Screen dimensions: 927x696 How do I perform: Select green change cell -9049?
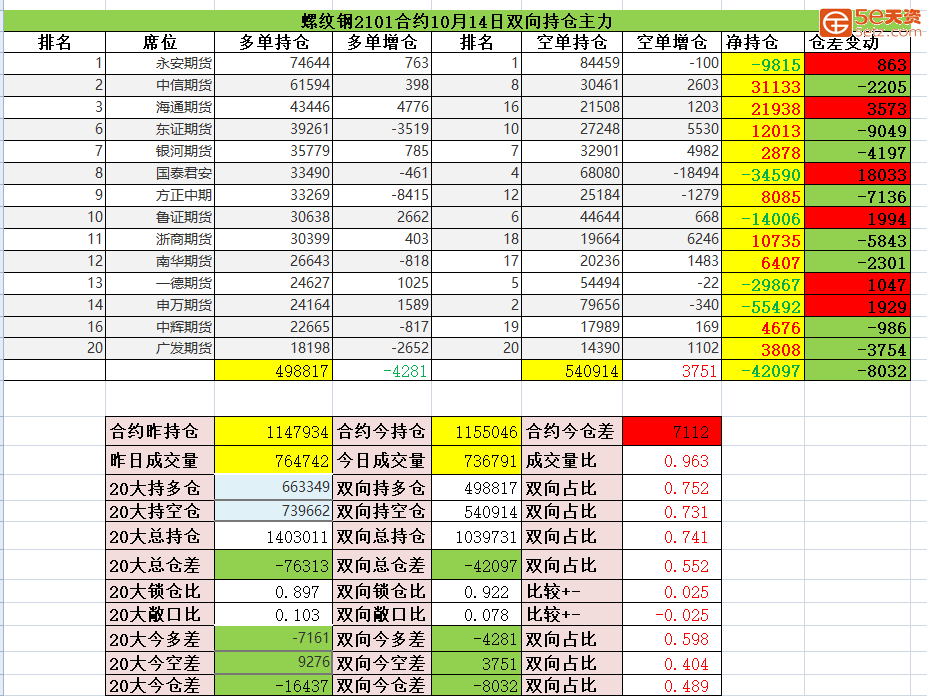coord(858,130)
